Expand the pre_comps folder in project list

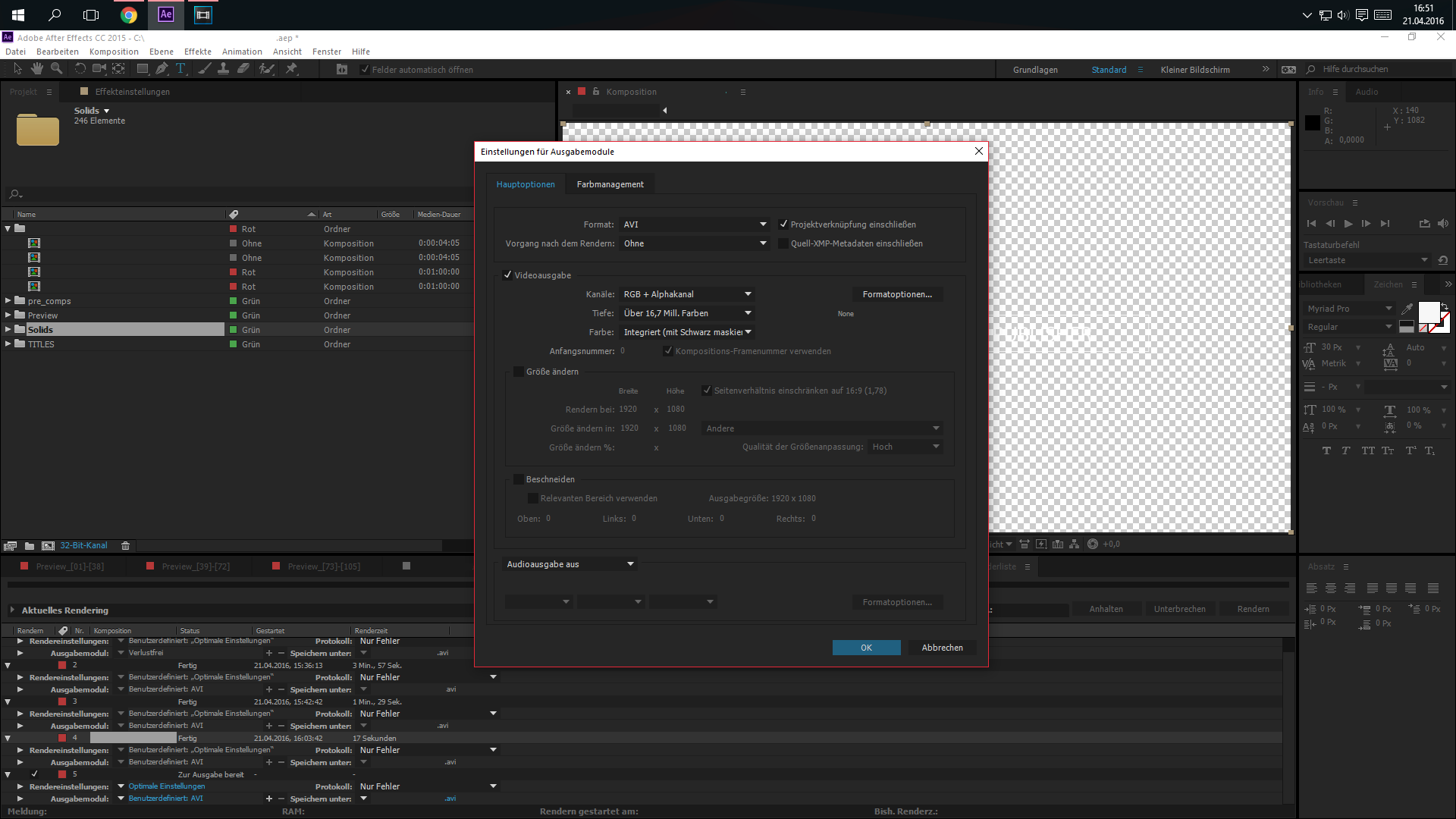click(x=8, y=301)
